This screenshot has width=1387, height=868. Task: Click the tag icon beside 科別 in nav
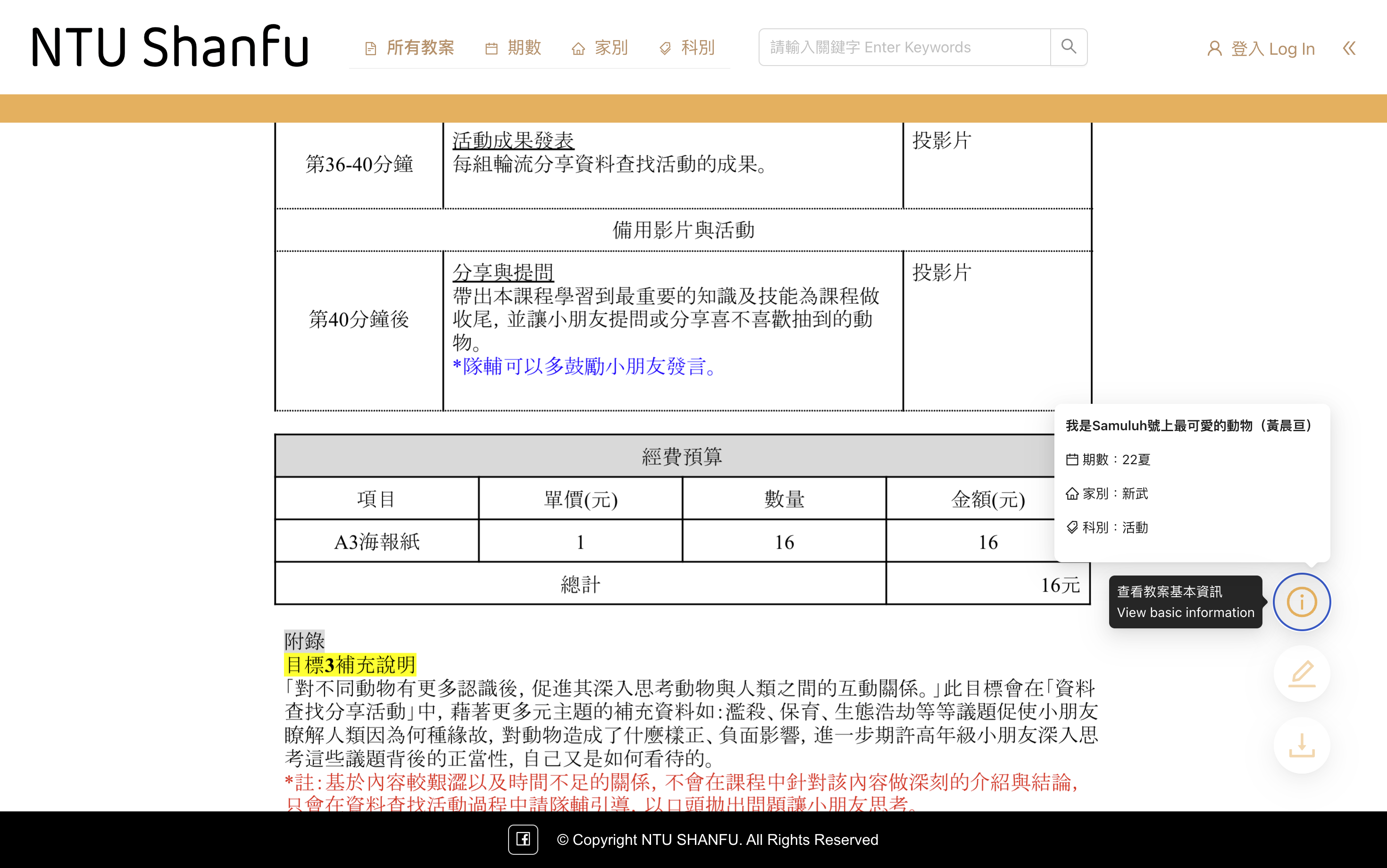pyautogui.click(x=665, y=49)
